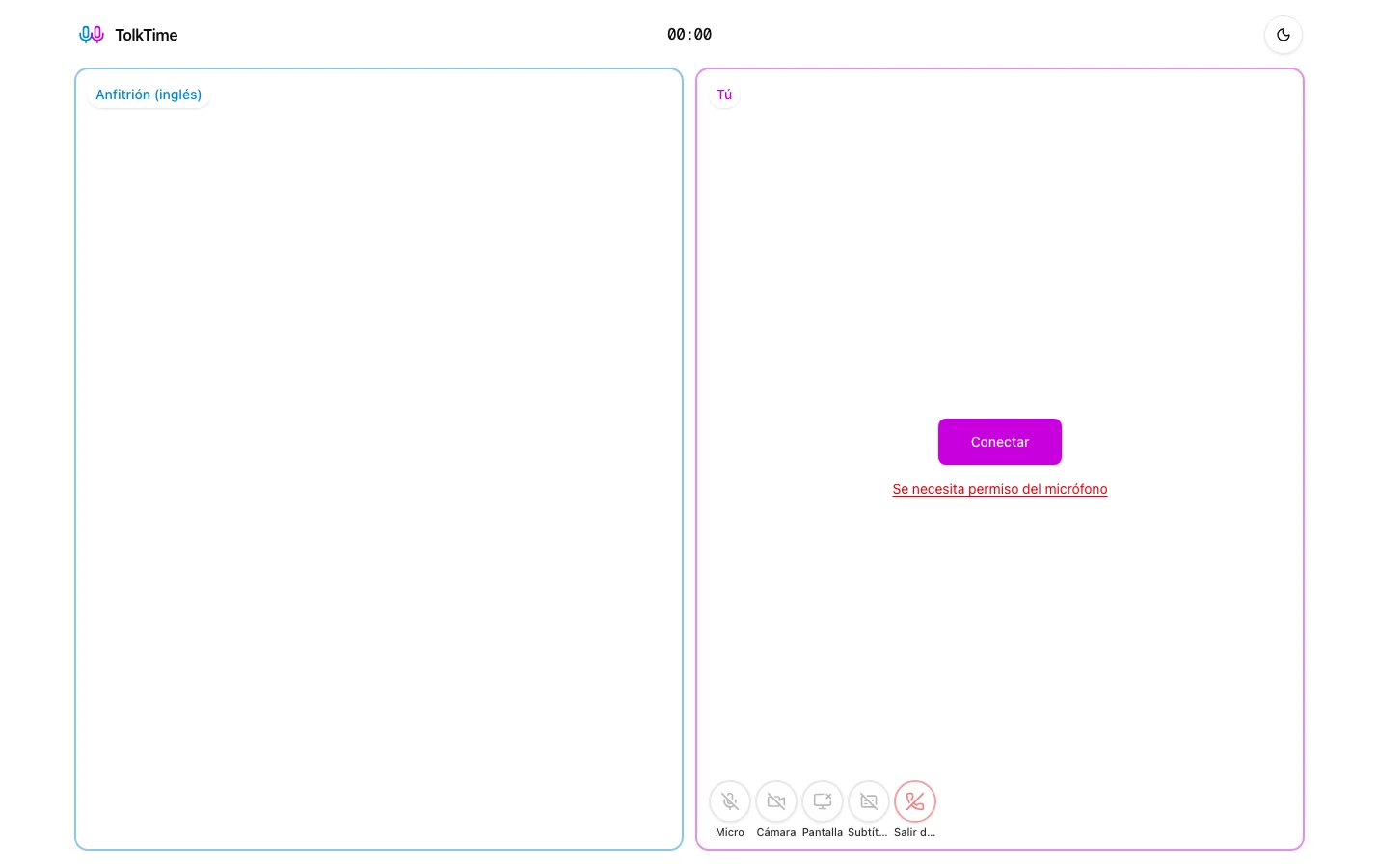Click the 'Cámara' caption text
This screenshot has height=868, width=1379.
pos(776,832)
